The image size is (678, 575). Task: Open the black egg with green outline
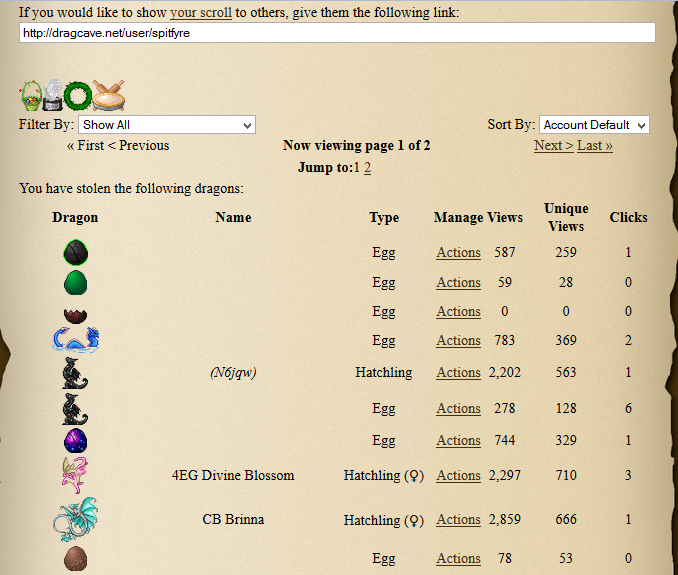click(x=75, y=253)
